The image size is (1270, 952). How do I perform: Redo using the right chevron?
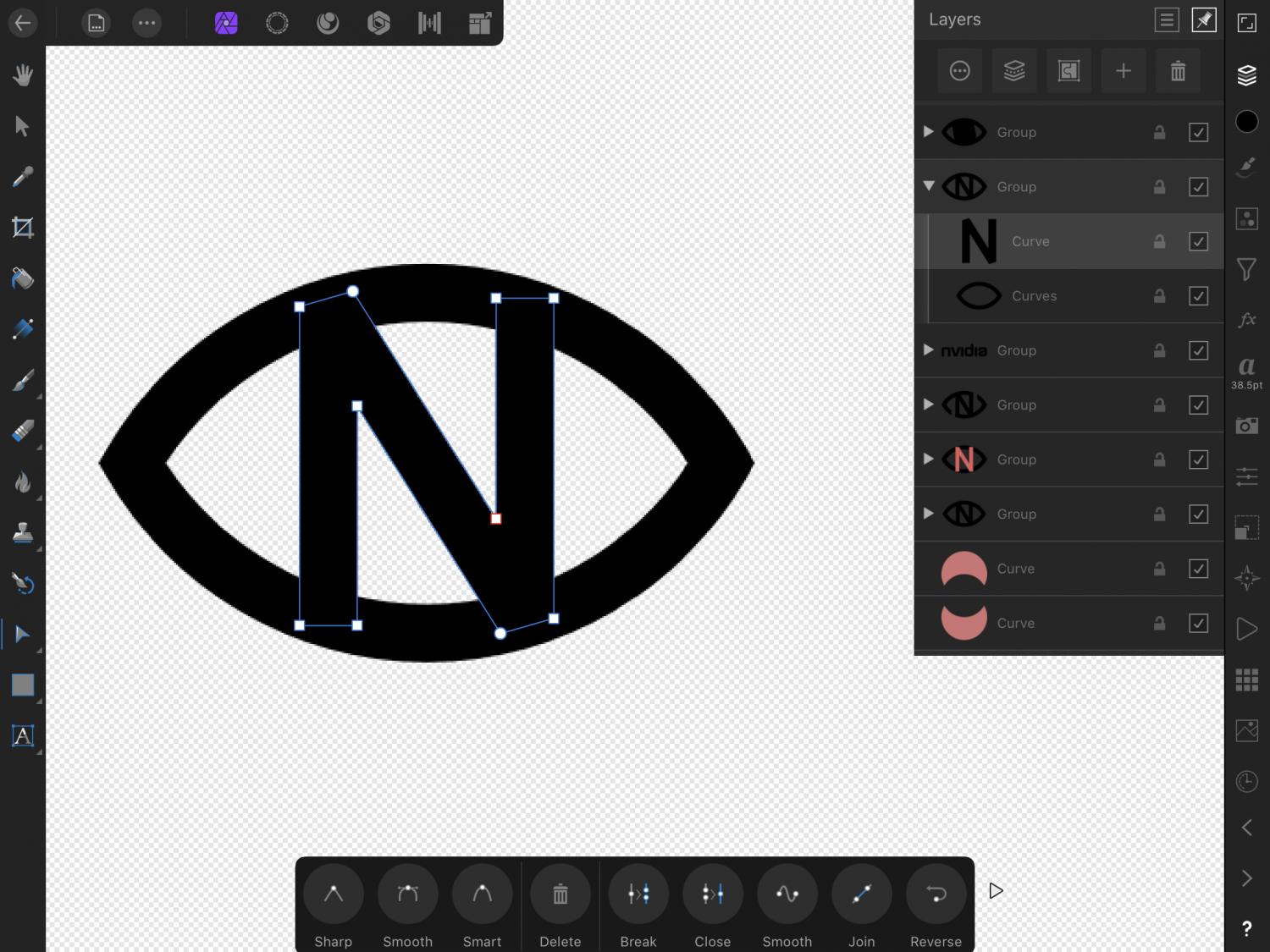point(1247,878)
